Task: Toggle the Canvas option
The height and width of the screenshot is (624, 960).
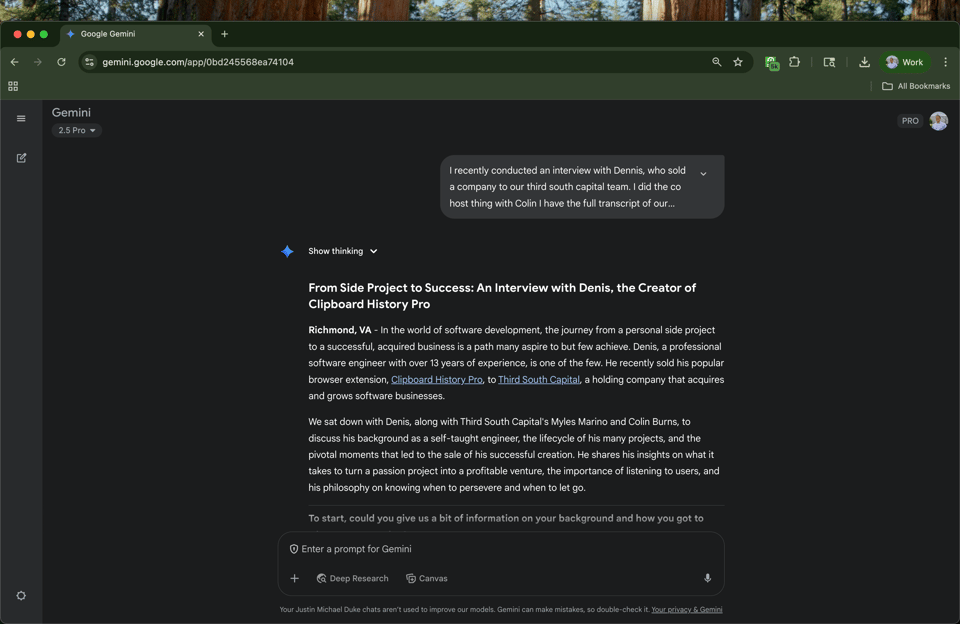Action: click(x=427, y=578)
